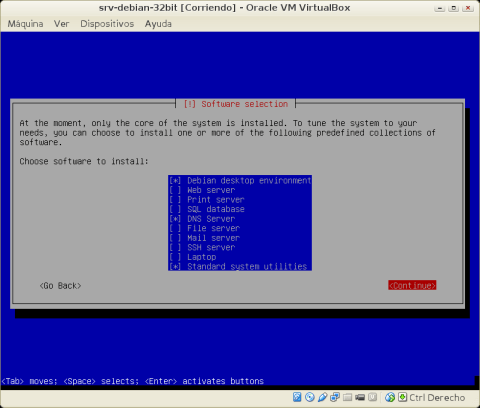The image size is (480, 408).
Task: Open the Ayuda menu
Action: (158, 24)
